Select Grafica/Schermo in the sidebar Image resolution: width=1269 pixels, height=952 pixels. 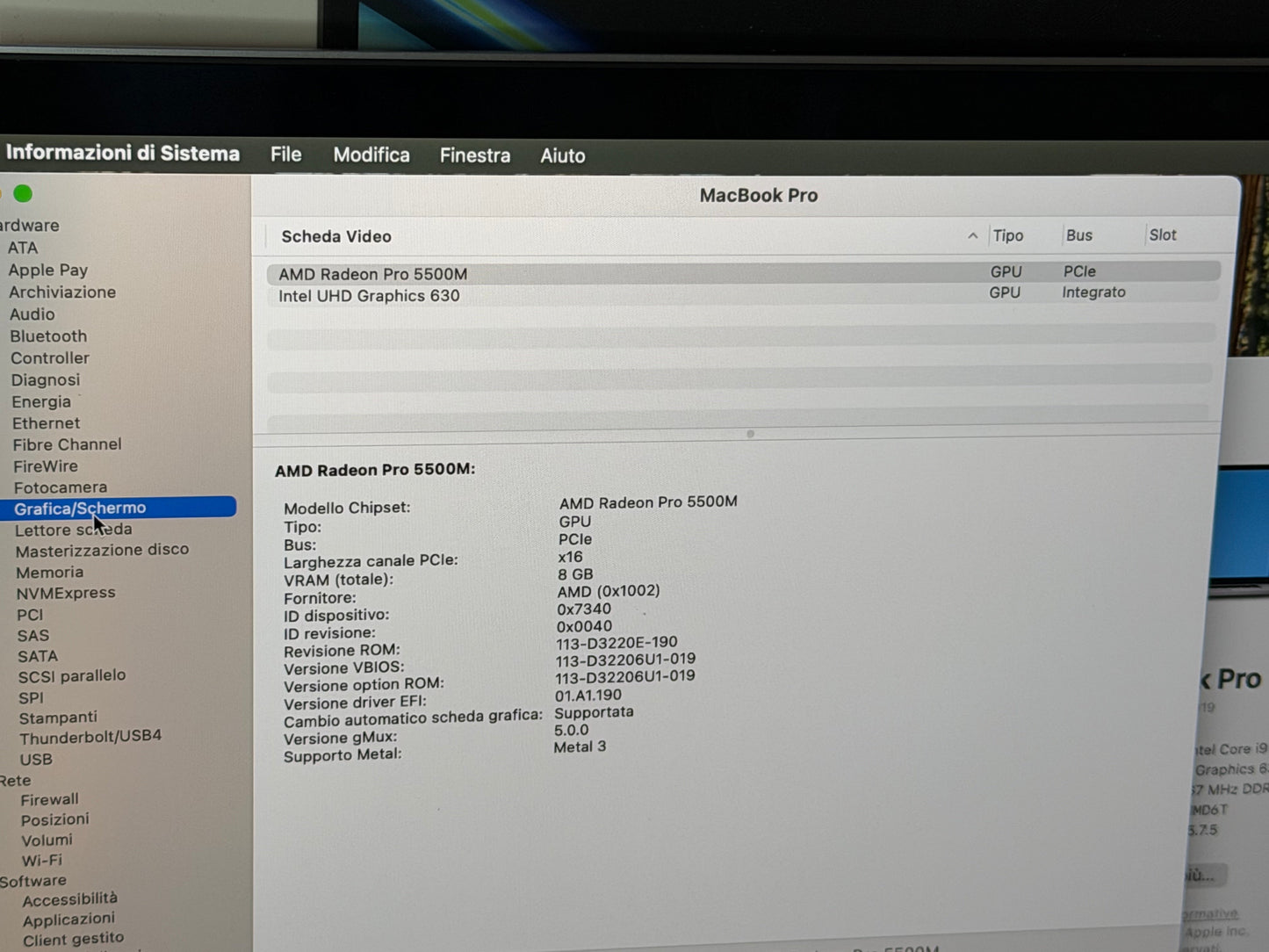pos(119,508)
